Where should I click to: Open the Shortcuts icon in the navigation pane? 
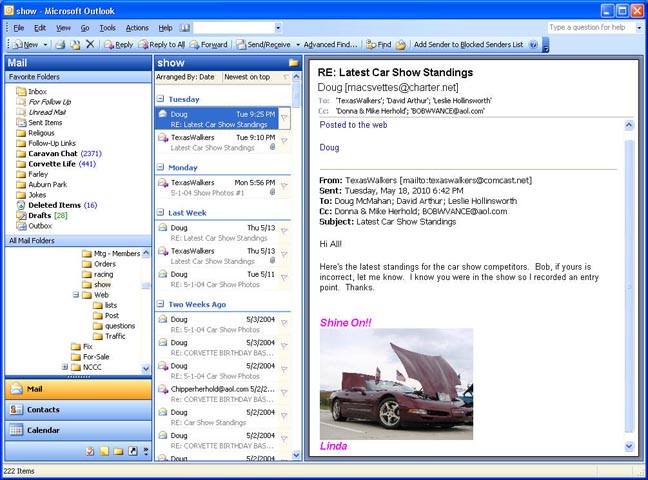tap(132, 451)
